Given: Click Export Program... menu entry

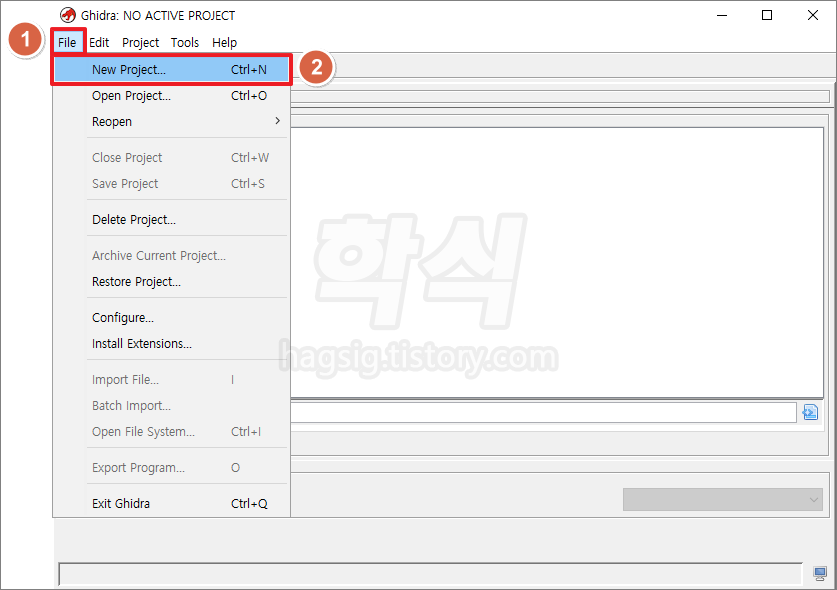Looking at the screenshot, I should [171, 468].
